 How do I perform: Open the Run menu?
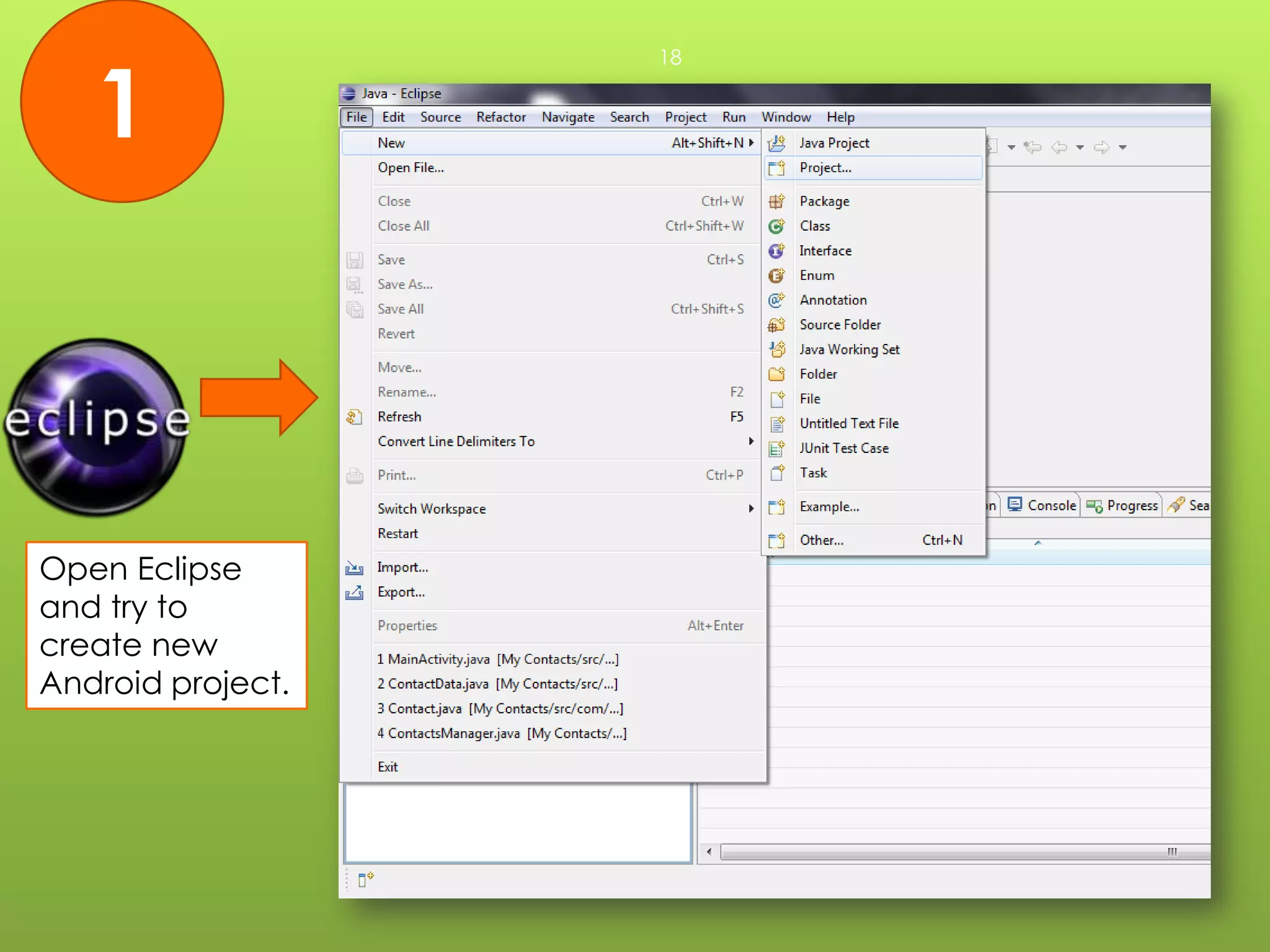(734, 117)
